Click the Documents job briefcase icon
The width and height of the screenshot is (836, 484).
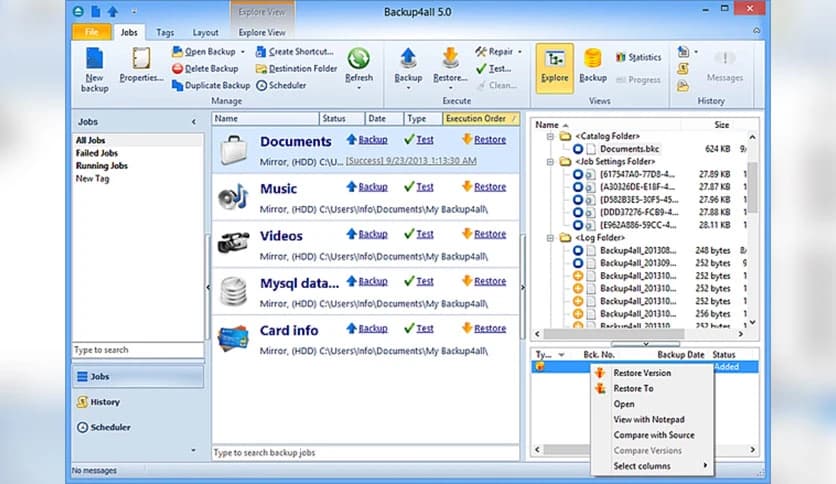(234, 150)
